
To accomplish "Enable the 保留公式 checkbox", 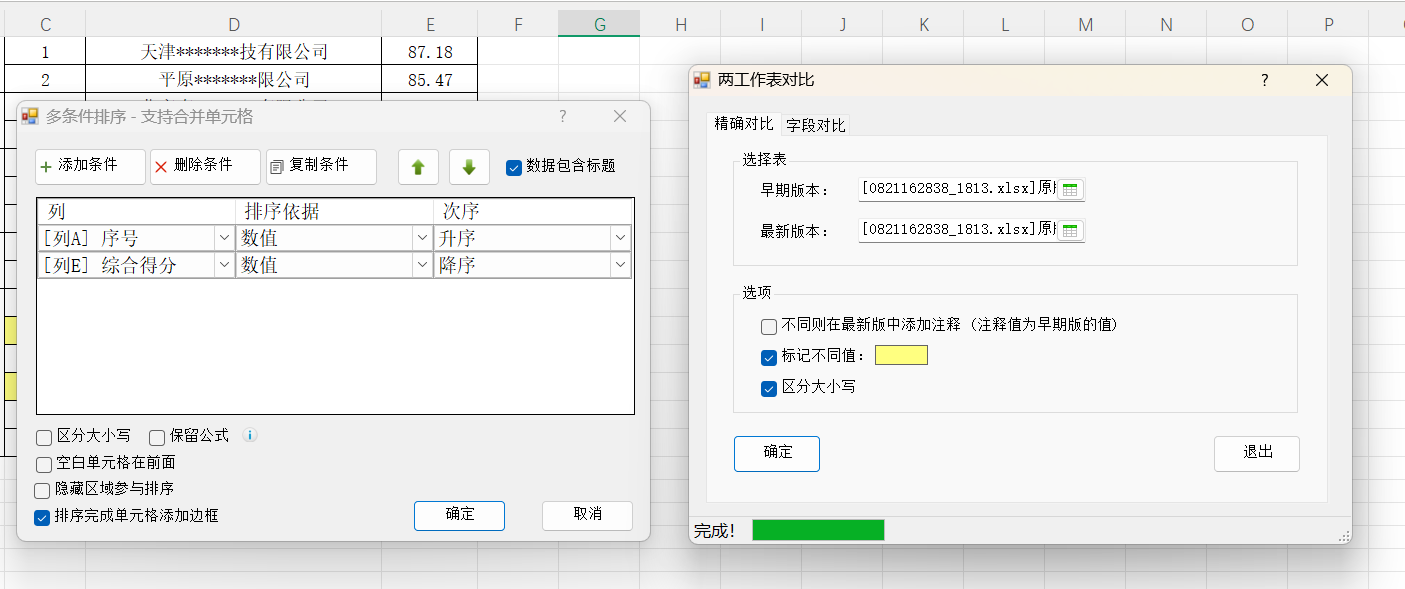I will pyautogui.click(x=157, y=437).
